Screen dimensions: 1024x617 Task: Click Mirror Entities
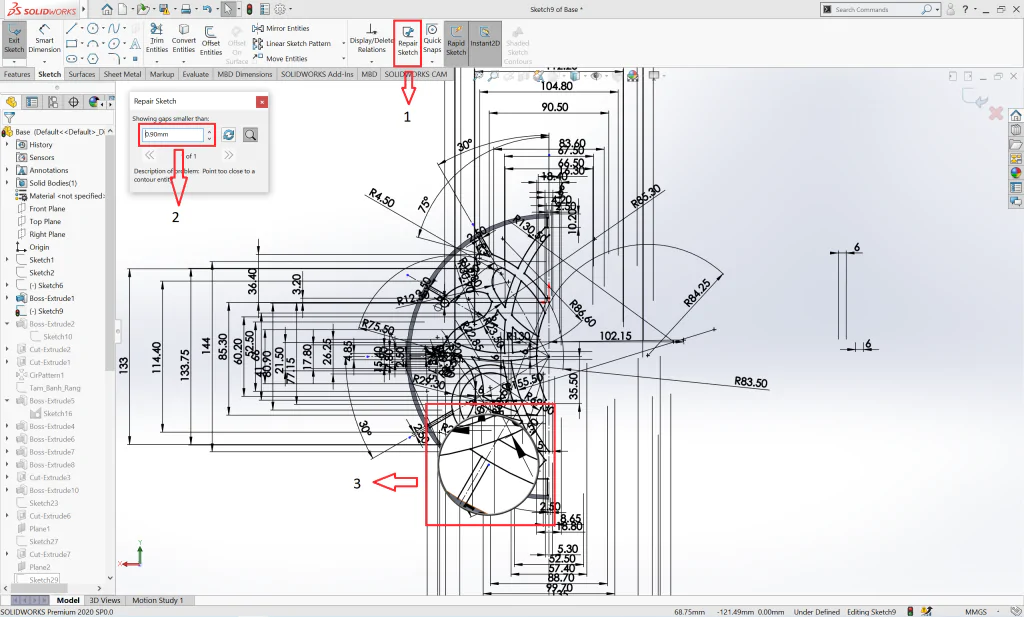[281, 28]
